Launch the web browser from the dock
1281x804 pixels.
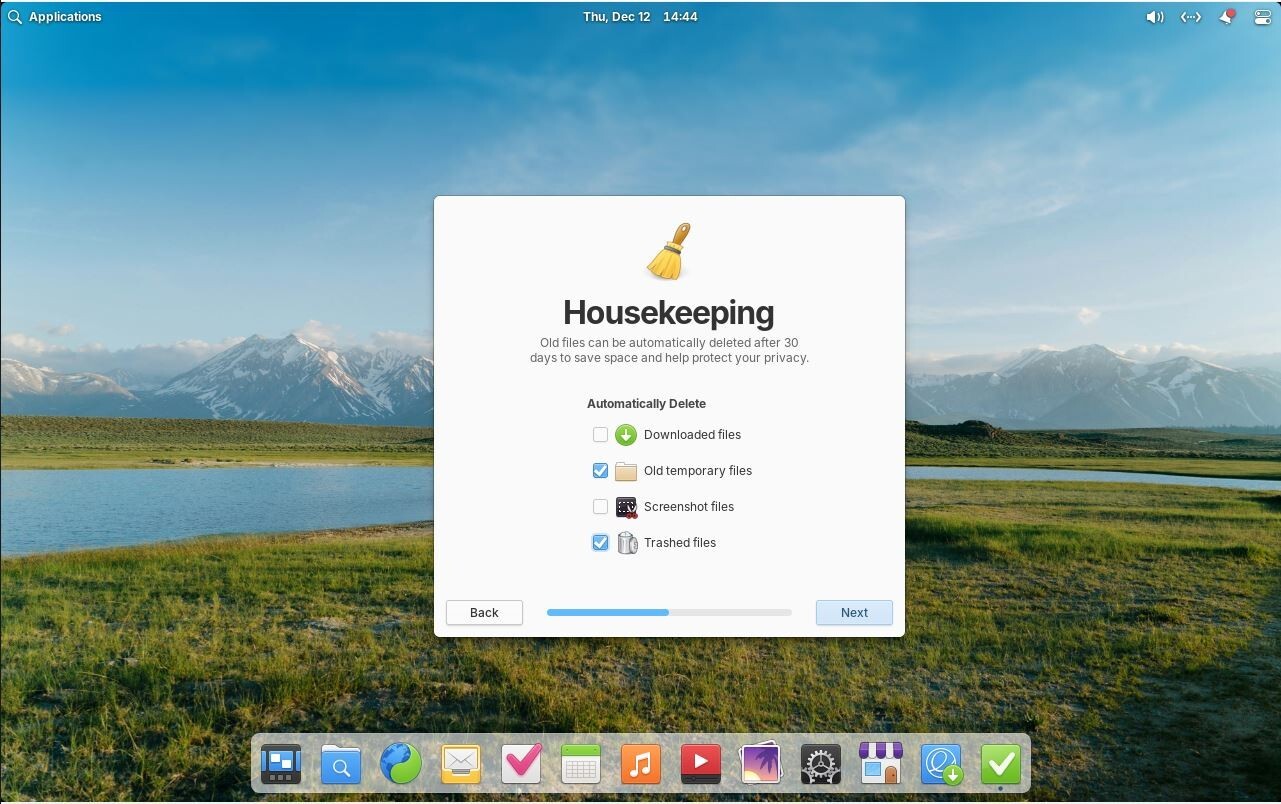coord(401,765)
